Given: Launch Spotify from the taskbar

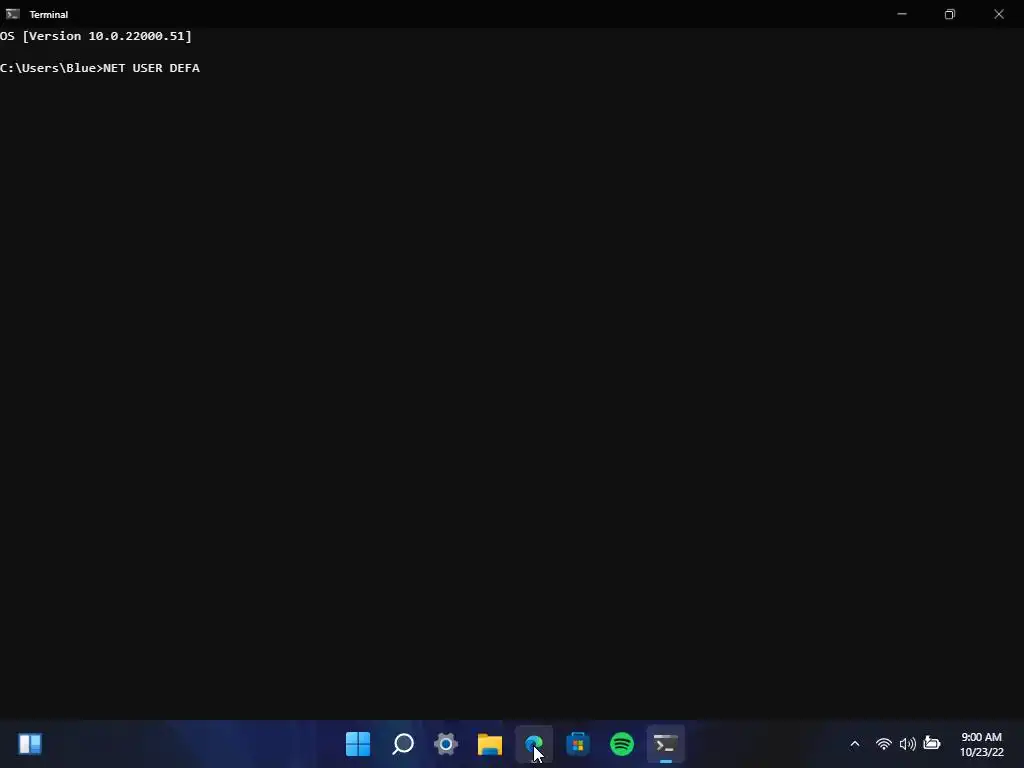Looking at the screenshot, I should pyautogui.click(x=622, y=744).
